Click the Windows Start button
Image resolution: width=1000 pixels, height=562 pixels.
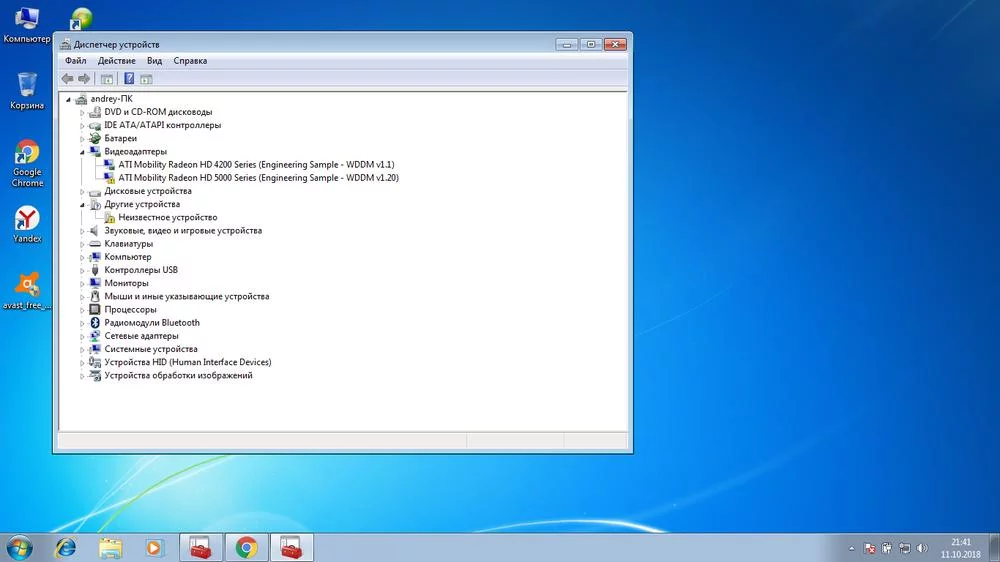tap(19, 548)
